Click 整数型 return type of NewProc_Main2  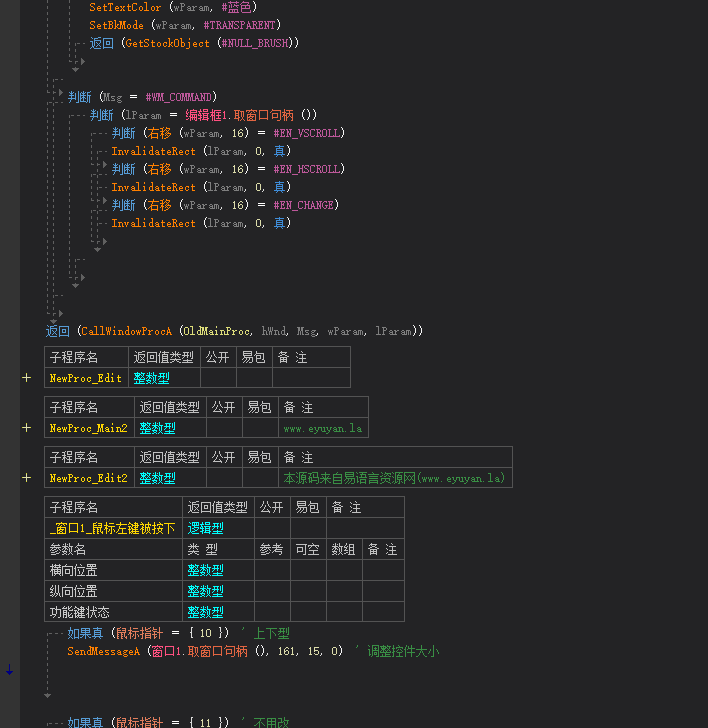157,428
